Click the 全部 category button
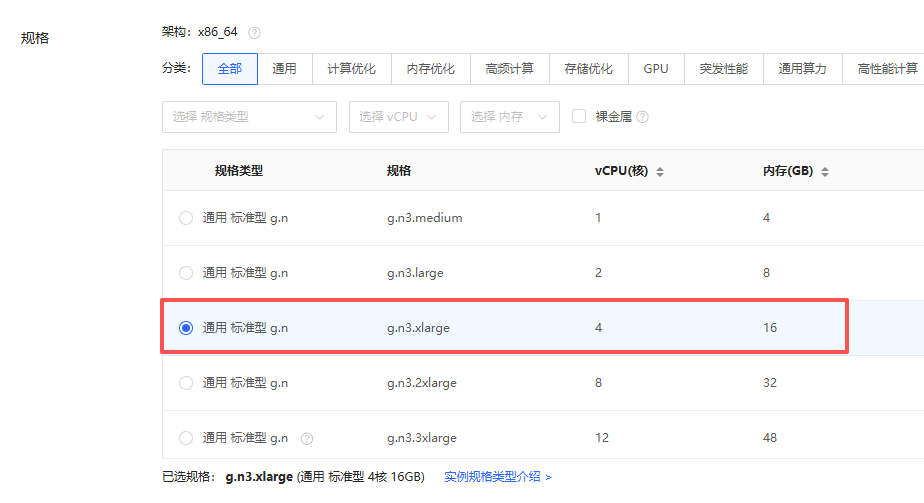Screen dimensions: 924x503 [x=229, y=69]
